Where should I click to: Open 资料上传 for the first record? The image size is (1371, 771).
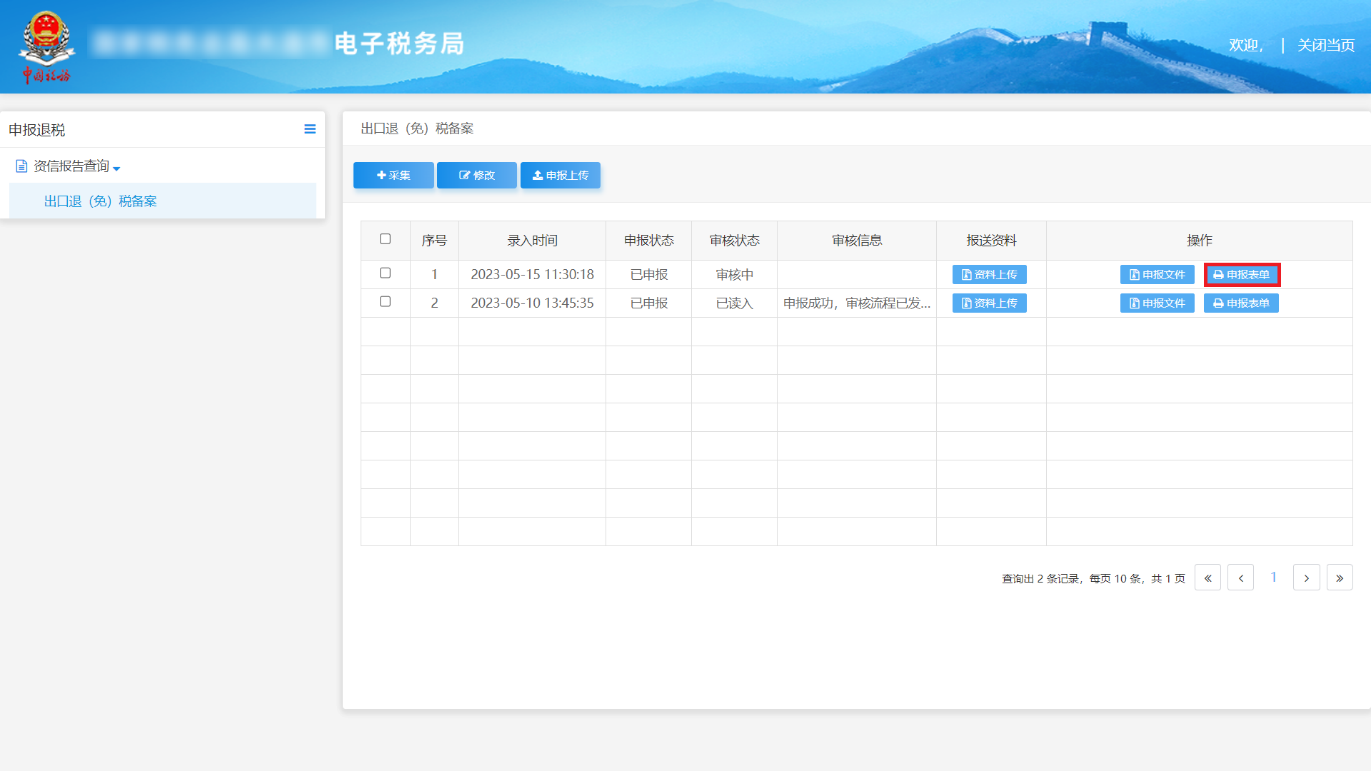click(x=990, y=274)
